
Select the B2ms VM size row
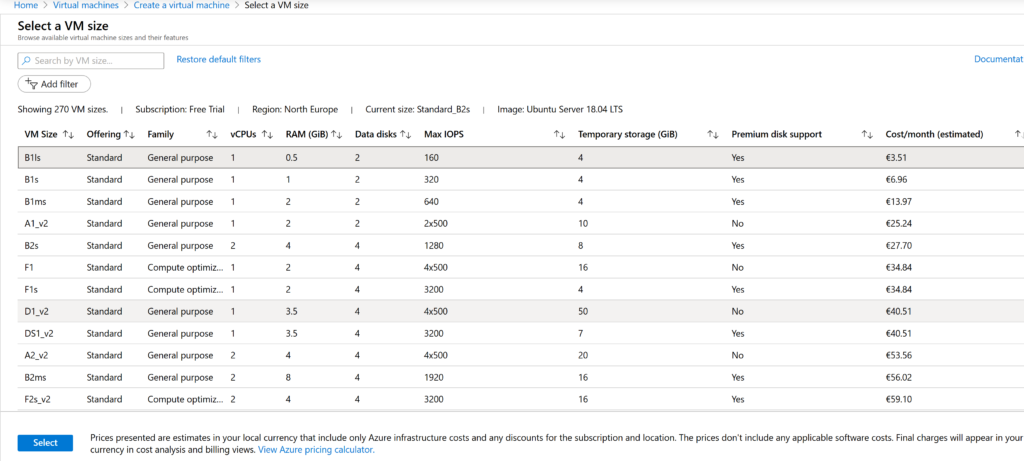(x=520, y=377)
